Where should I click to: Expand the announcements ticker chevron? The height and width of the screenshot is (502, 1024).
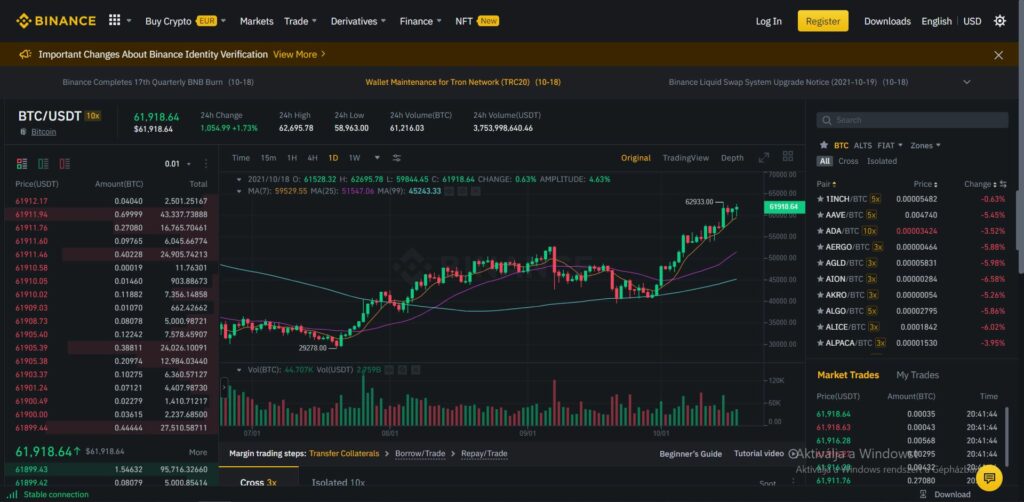pos(967,82)
